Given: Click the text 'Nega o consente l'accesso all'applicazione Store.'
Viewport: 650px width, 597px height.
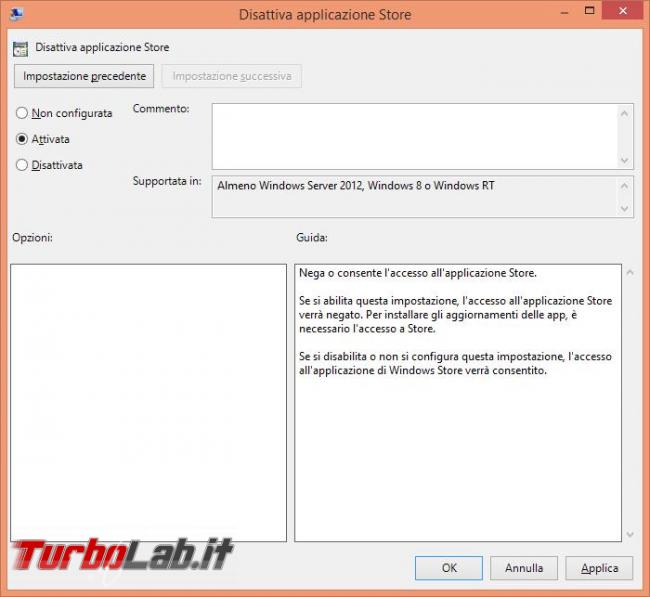Looking at the screenshot, I should 417,273.
